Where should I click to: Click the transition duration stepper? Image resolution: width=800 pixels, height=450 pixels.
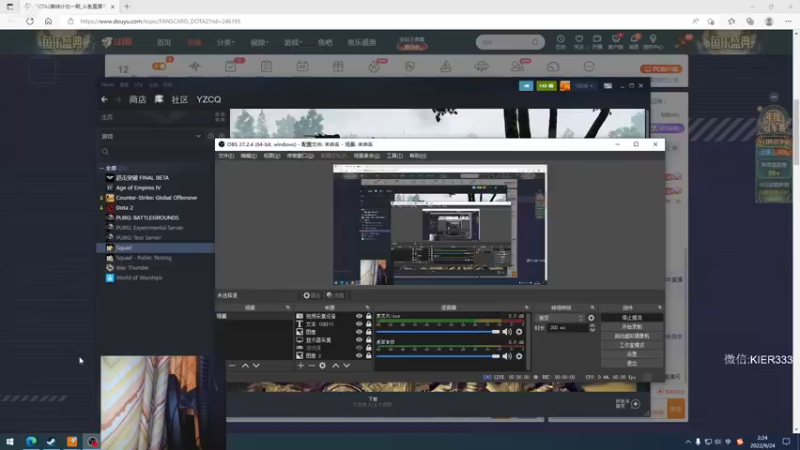(x=592, y=328)
